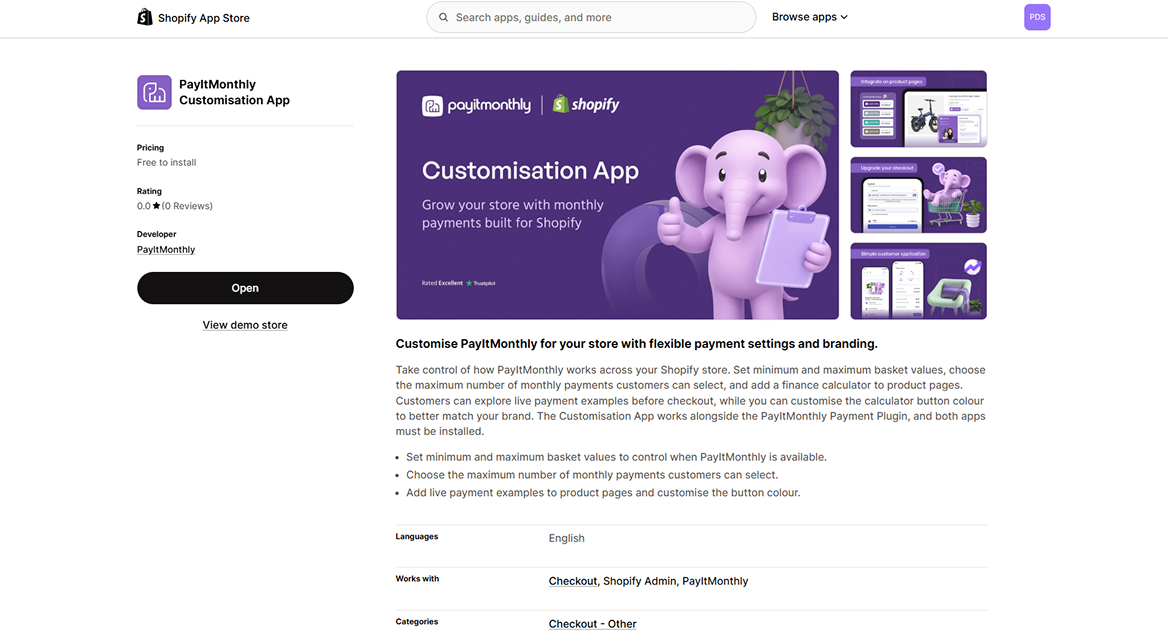Open the PDS account avatar menu

[1037, 17]
